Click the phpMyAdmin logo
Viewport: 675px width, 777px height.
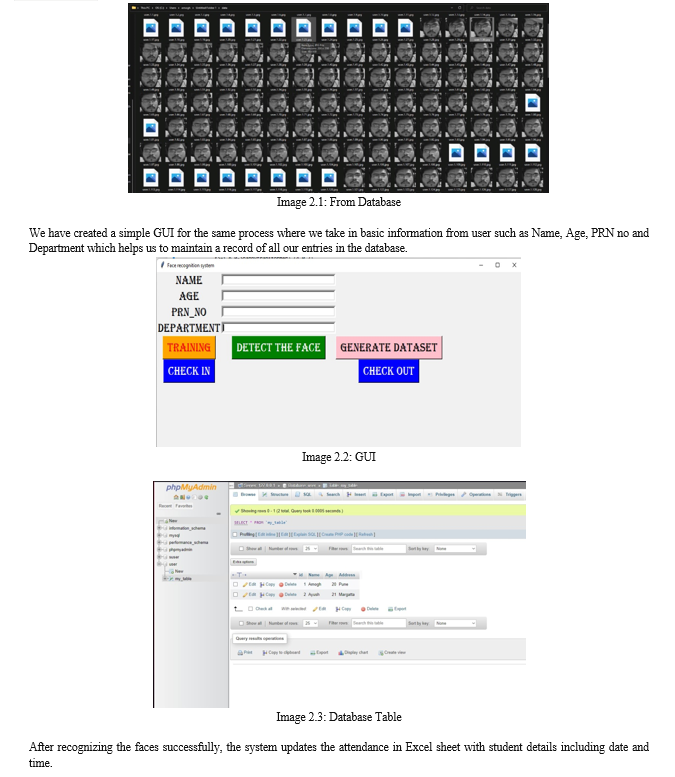pos(191,488)
